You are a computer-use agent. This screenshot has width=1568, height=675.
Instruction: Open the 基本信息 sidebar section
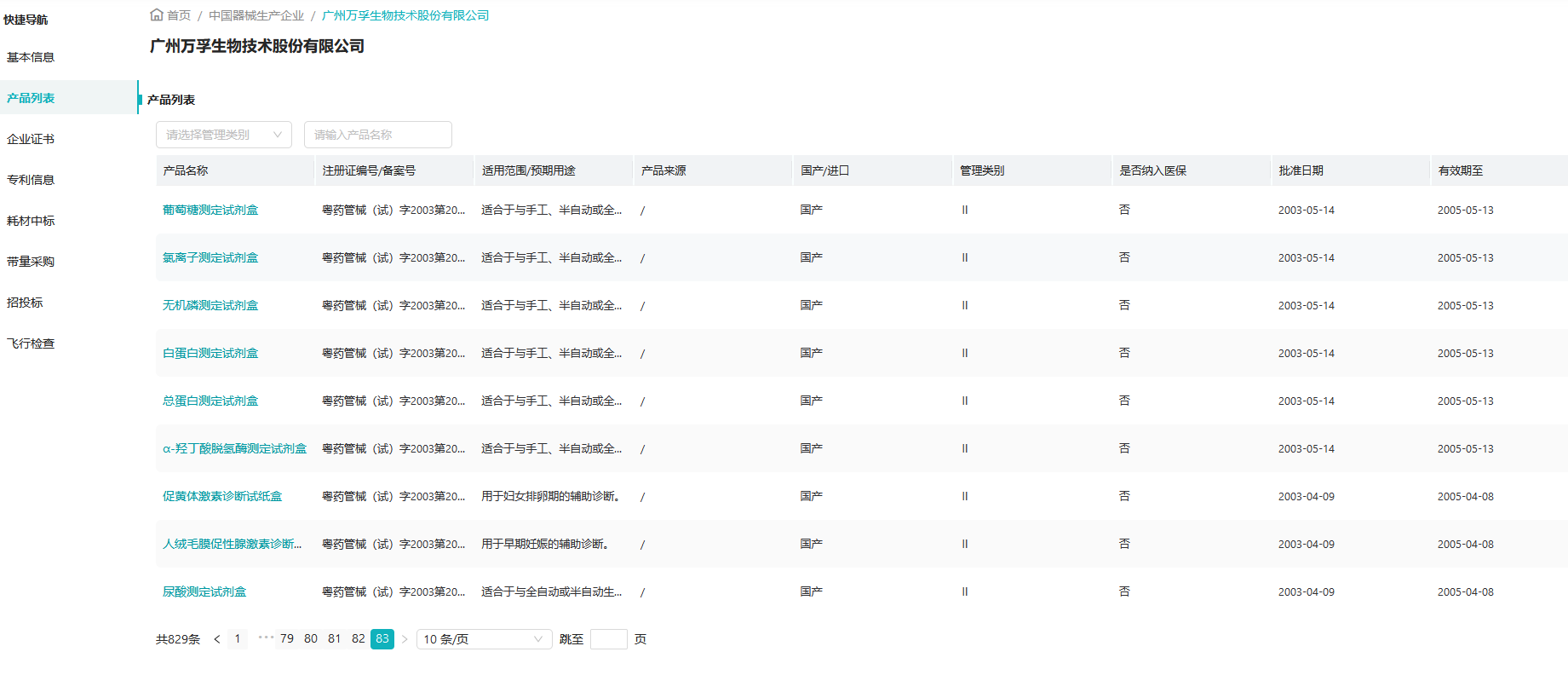coord(31,57)
